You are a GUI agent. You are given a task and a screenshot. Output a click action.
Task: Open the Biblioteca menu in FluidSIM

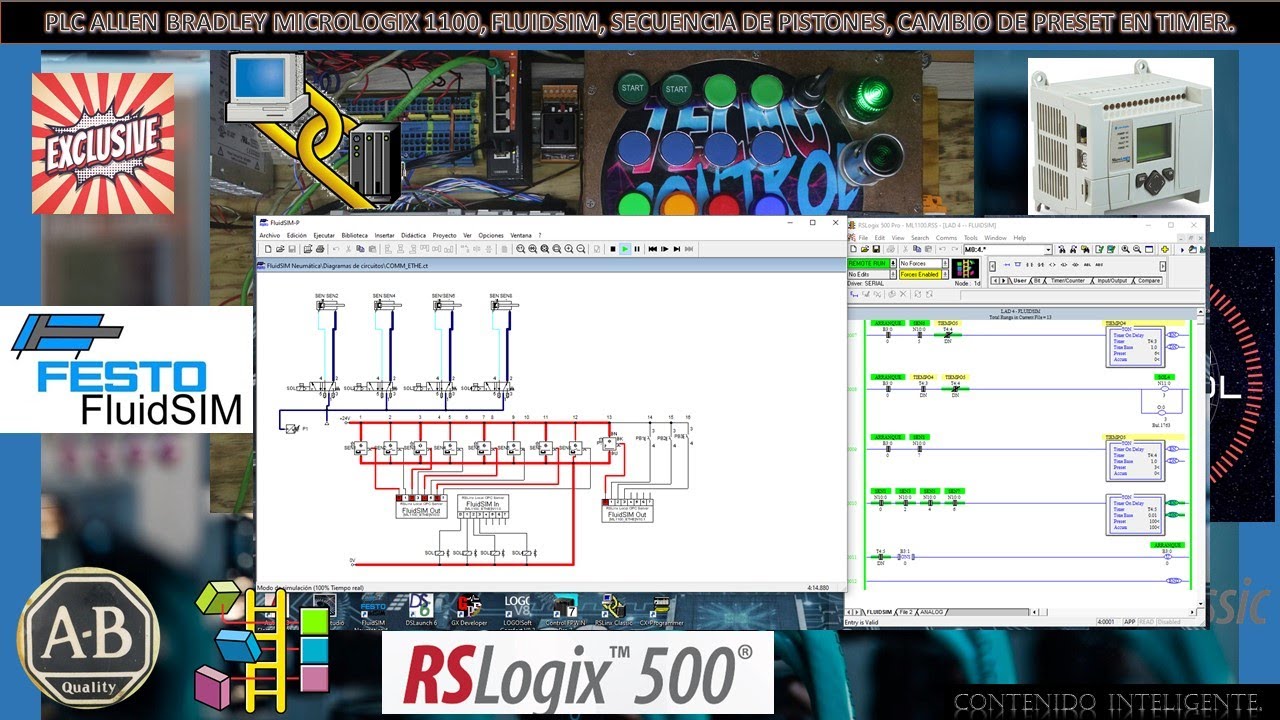tap(355, 235)
